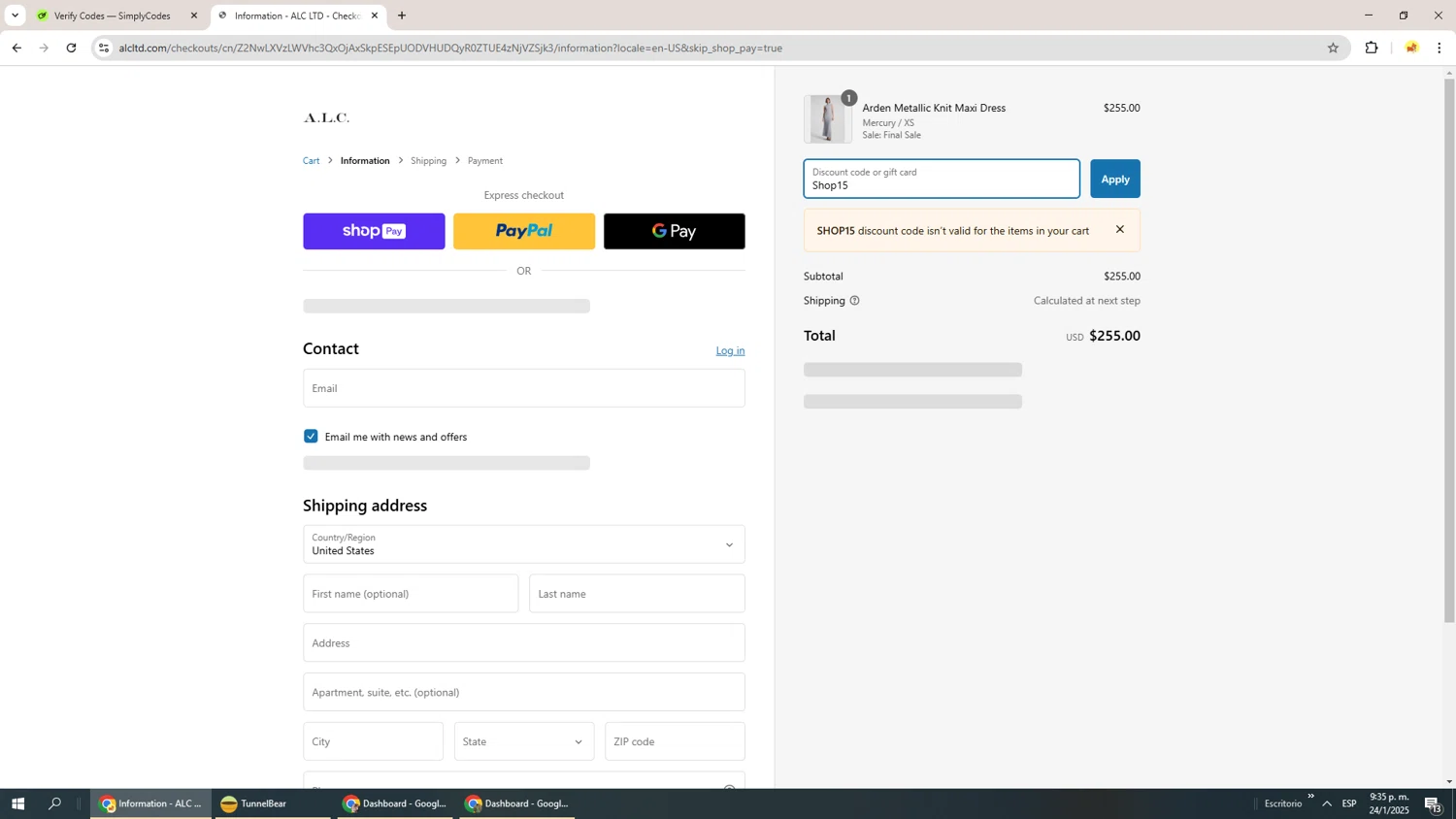
Task: Click Arden Metallic Knit Maxi Dress text
Action: [934, 108]
